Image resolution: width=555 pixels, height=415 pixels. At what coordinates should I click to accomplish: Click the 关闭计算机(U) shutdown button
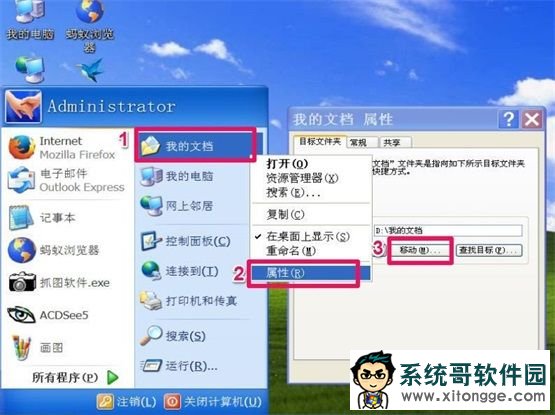(x=213, y=402)
